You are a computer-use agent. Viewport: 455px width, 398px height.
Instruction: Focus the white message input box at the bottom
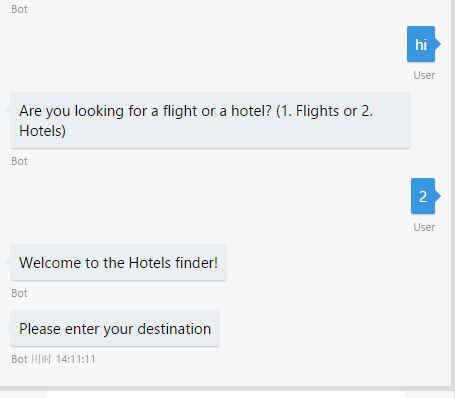tap(225, 395)
